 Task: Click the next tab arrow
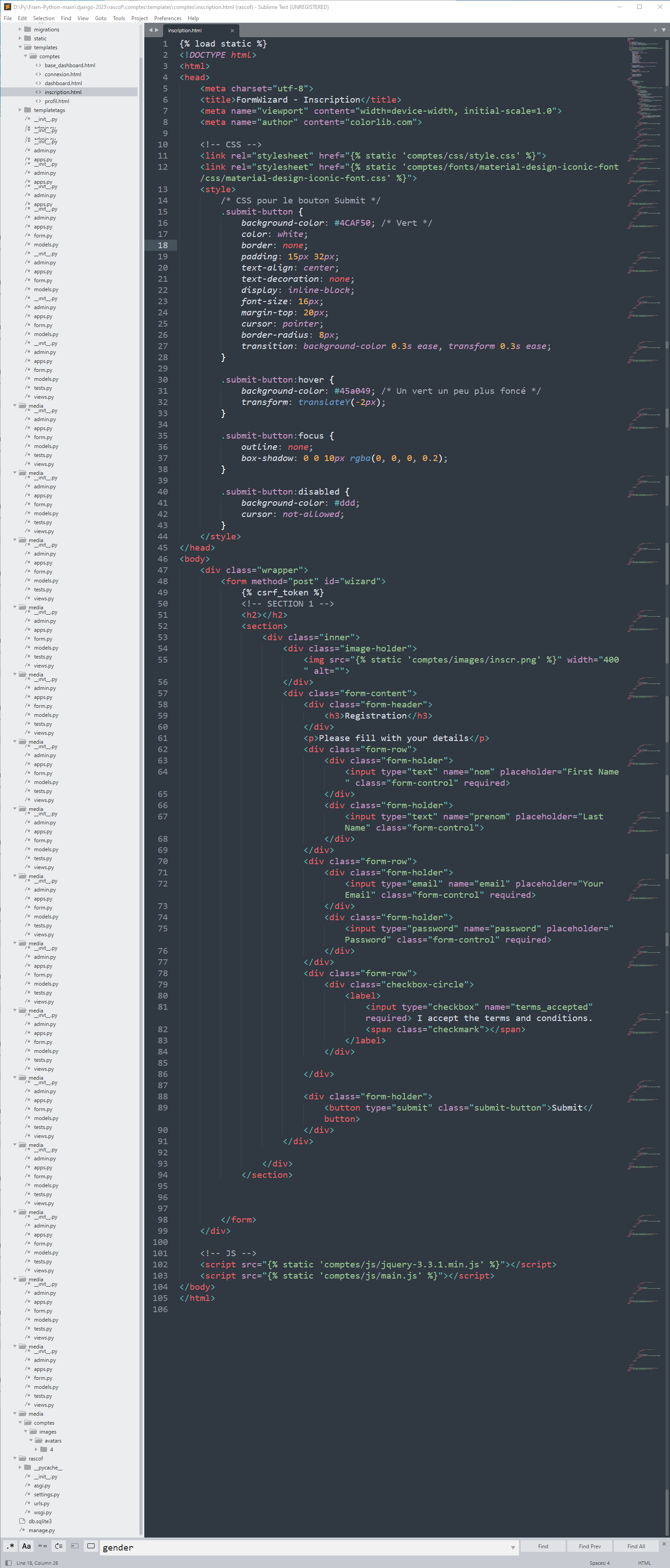[x=156, y=30]
